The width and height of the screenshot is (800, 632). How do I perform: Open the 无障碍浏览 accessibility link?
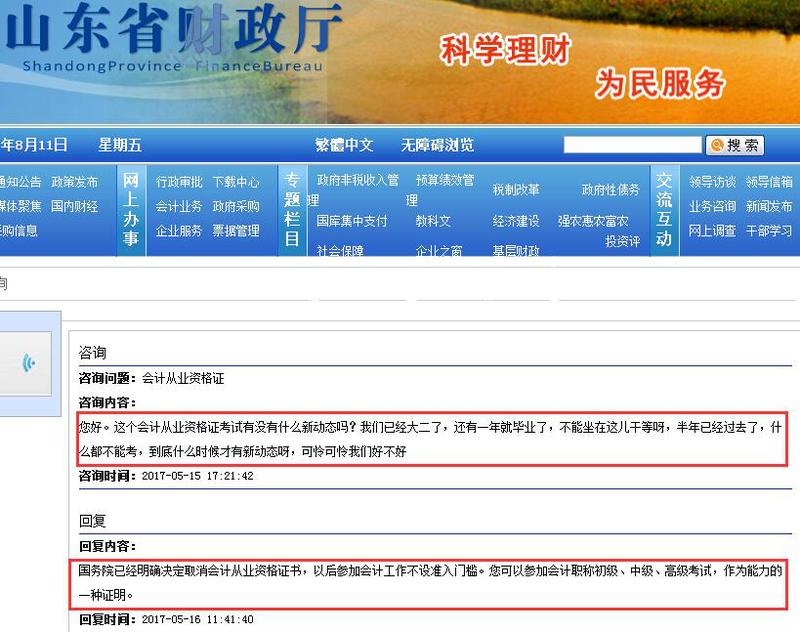click(x=438, y=145)
